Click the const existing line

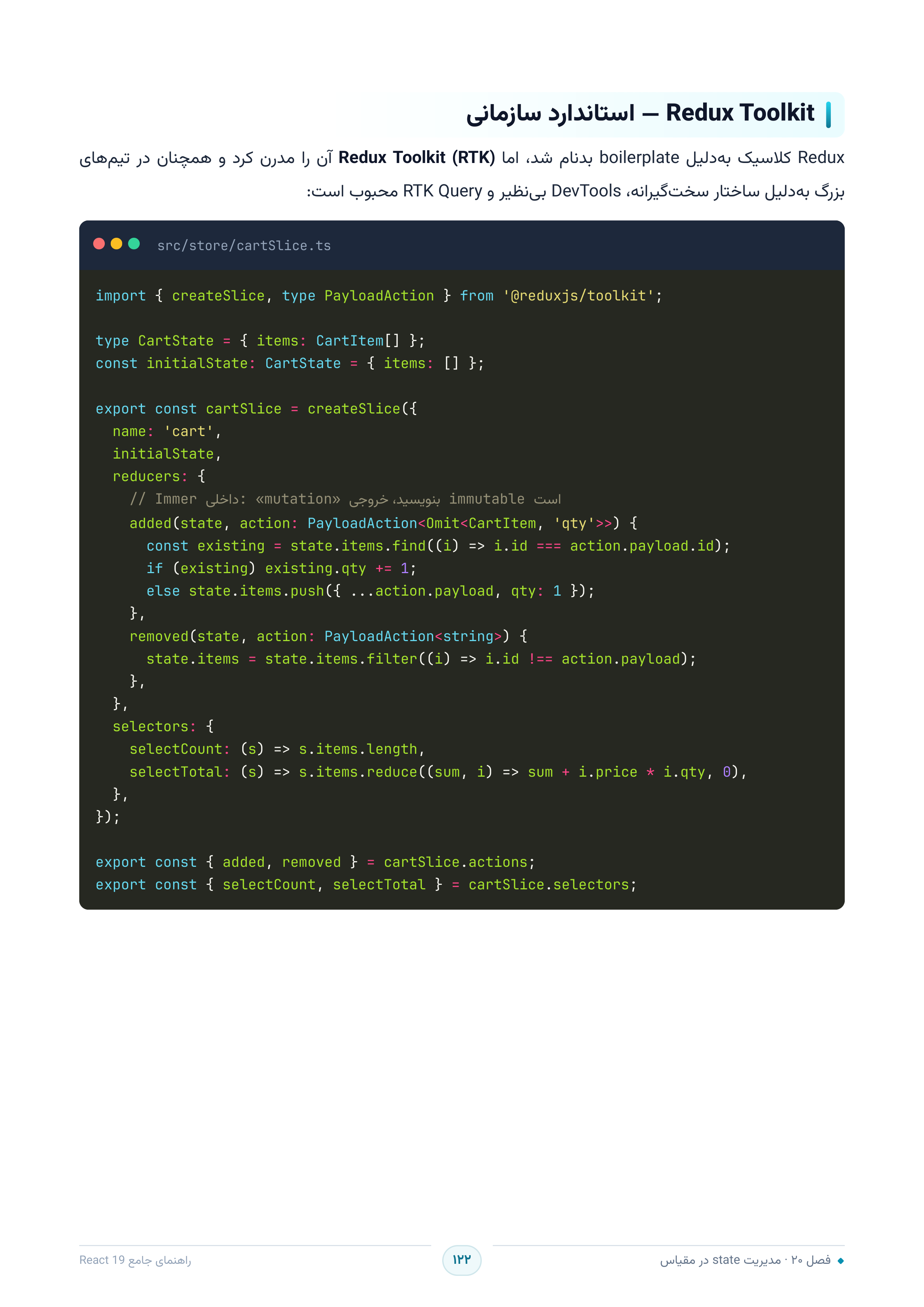pyautogui.click(x=438, y=546)
